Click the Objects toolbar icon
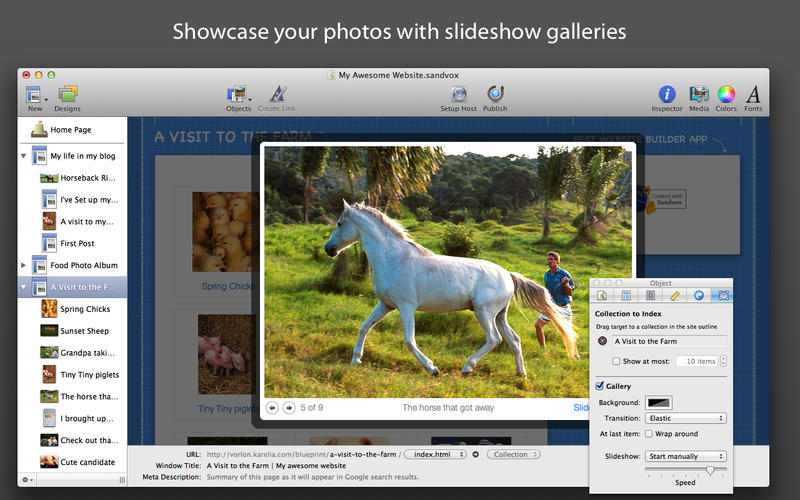Viewport: 800px width, 500px height. [238, 96]
